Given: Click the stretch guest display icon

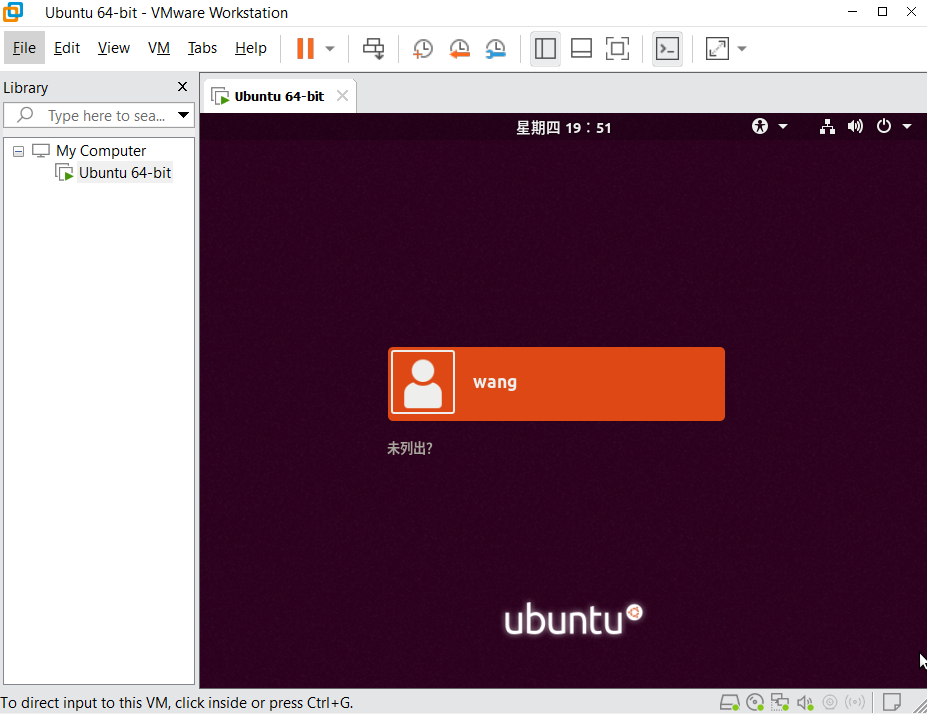Looking at the screenshot, I should 717,48.
